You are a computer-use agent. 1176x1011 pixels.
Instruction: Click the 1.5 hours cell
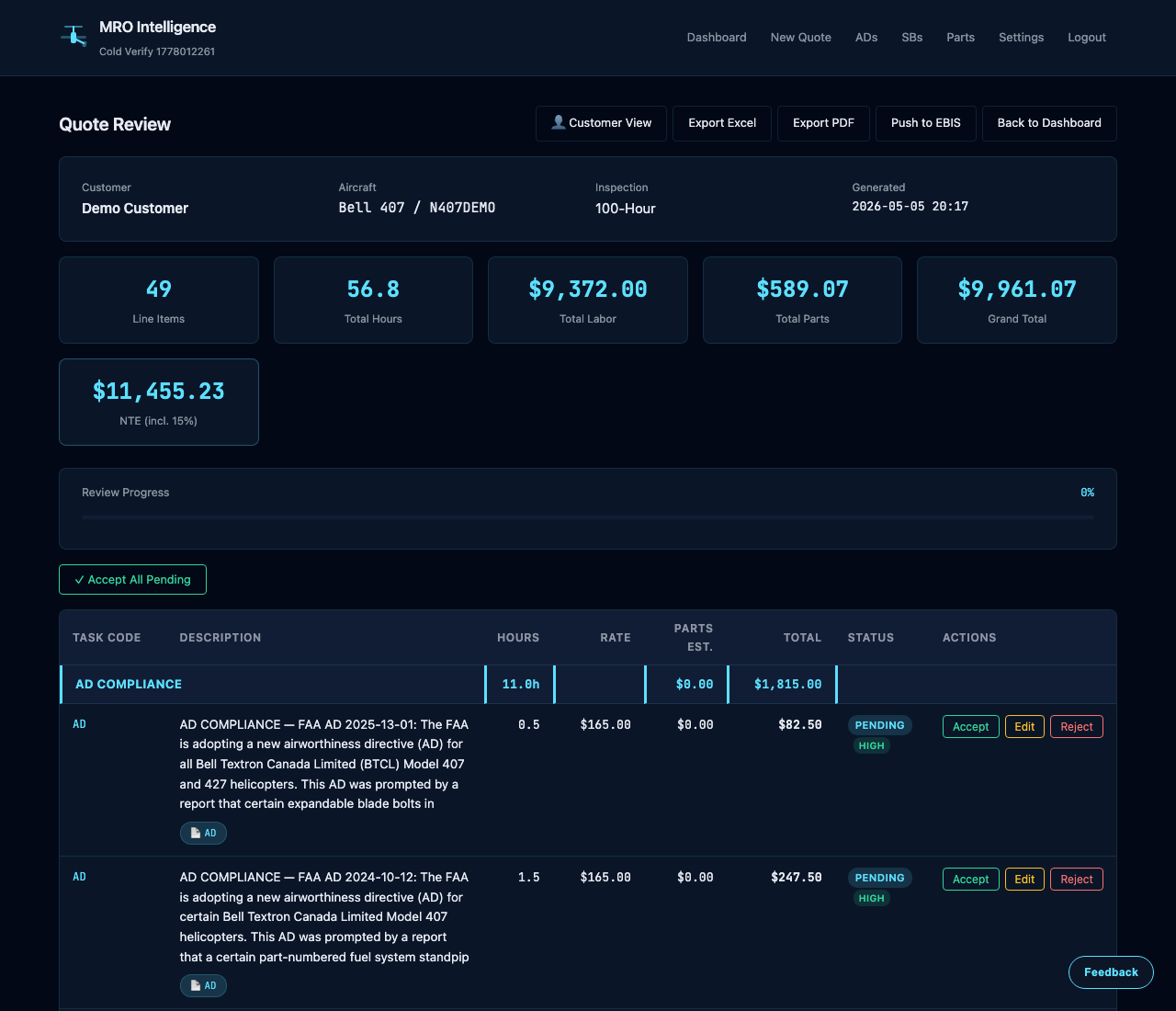[528, 878]
